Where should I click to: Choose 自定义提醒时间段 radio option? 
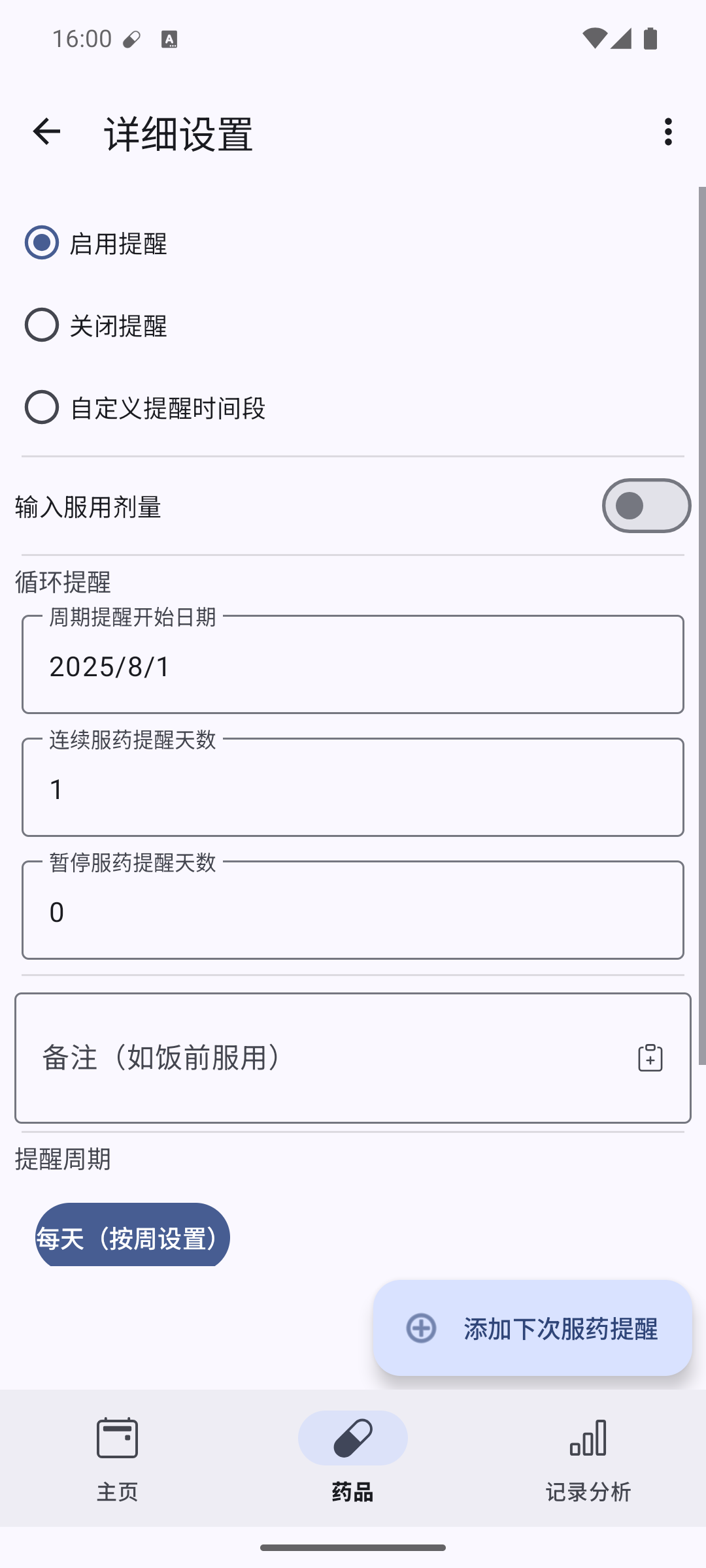click(42, 407)
